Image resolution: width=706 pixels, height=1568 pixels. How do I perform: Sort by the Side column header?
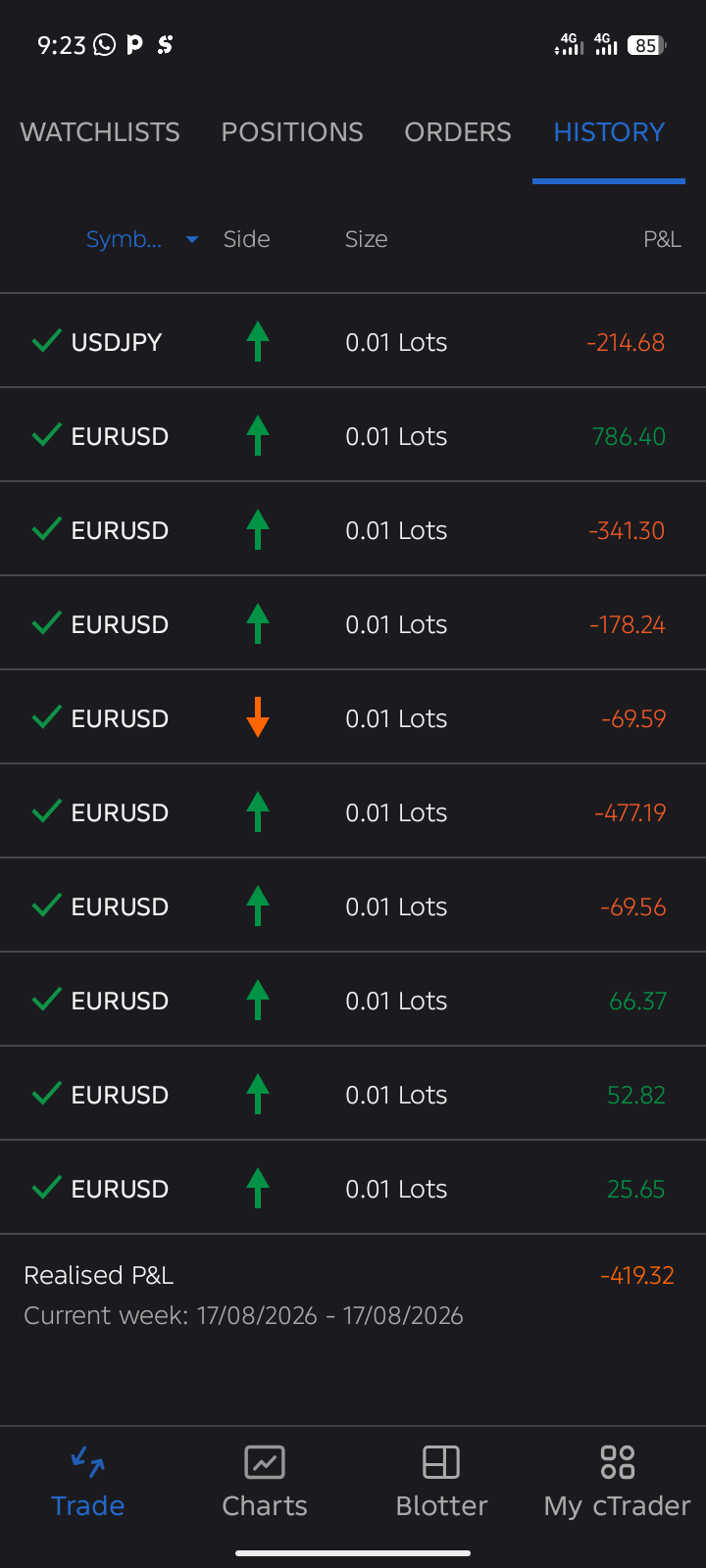(246, 239)
